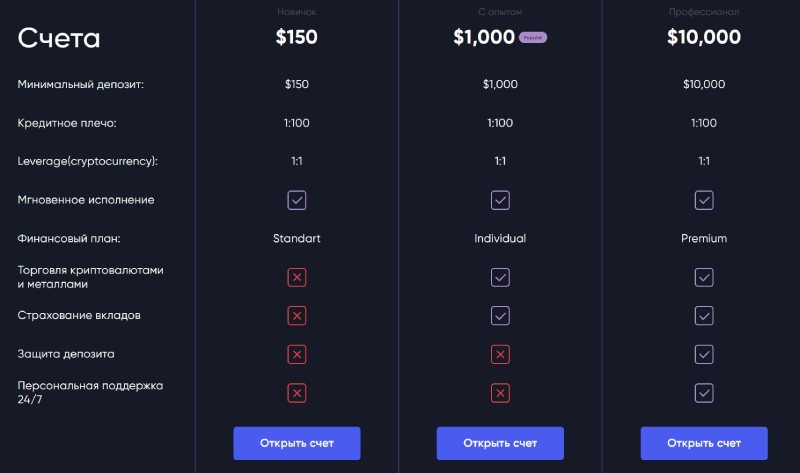Open account button under $10,000 plan
The height and width of the screenshot is (473, 800).
coord(704,443)
